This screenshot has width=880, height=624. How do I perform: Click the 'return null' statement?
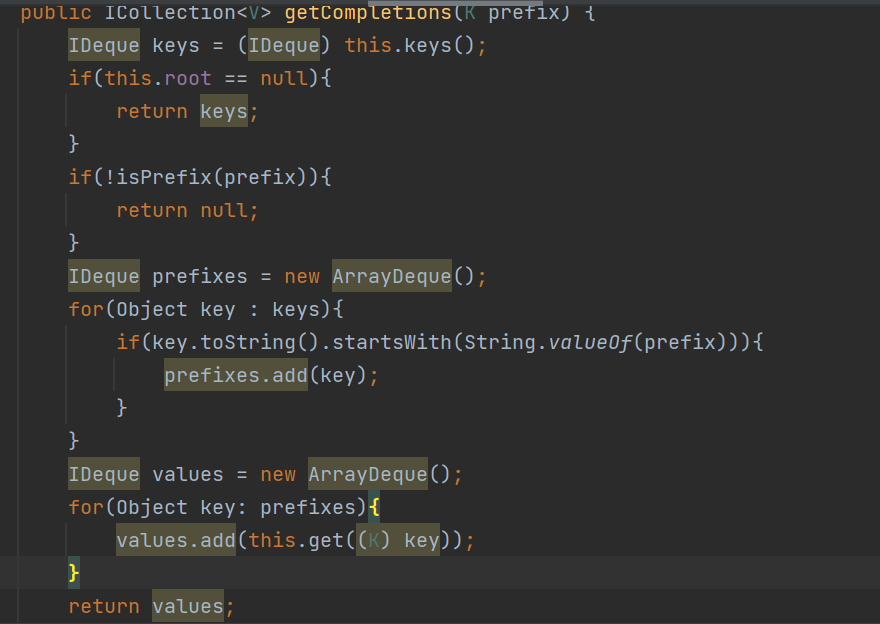187,210
